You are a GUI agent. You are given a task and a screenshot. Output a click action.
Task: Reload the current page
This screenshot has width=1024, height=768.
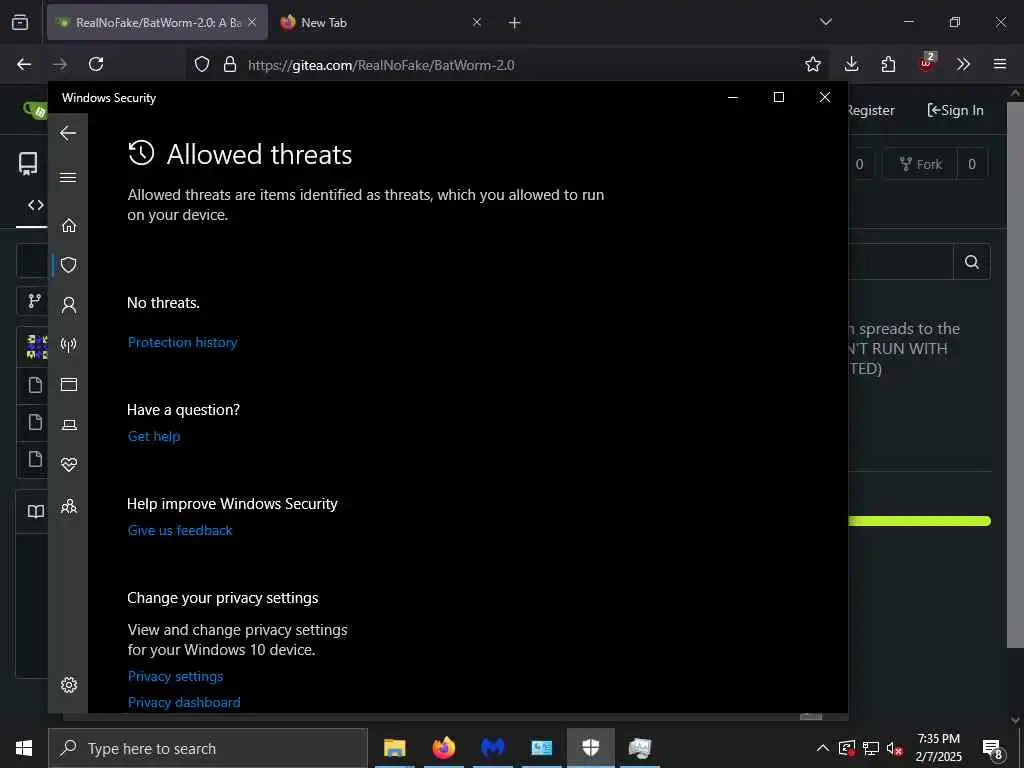point(96,64)
